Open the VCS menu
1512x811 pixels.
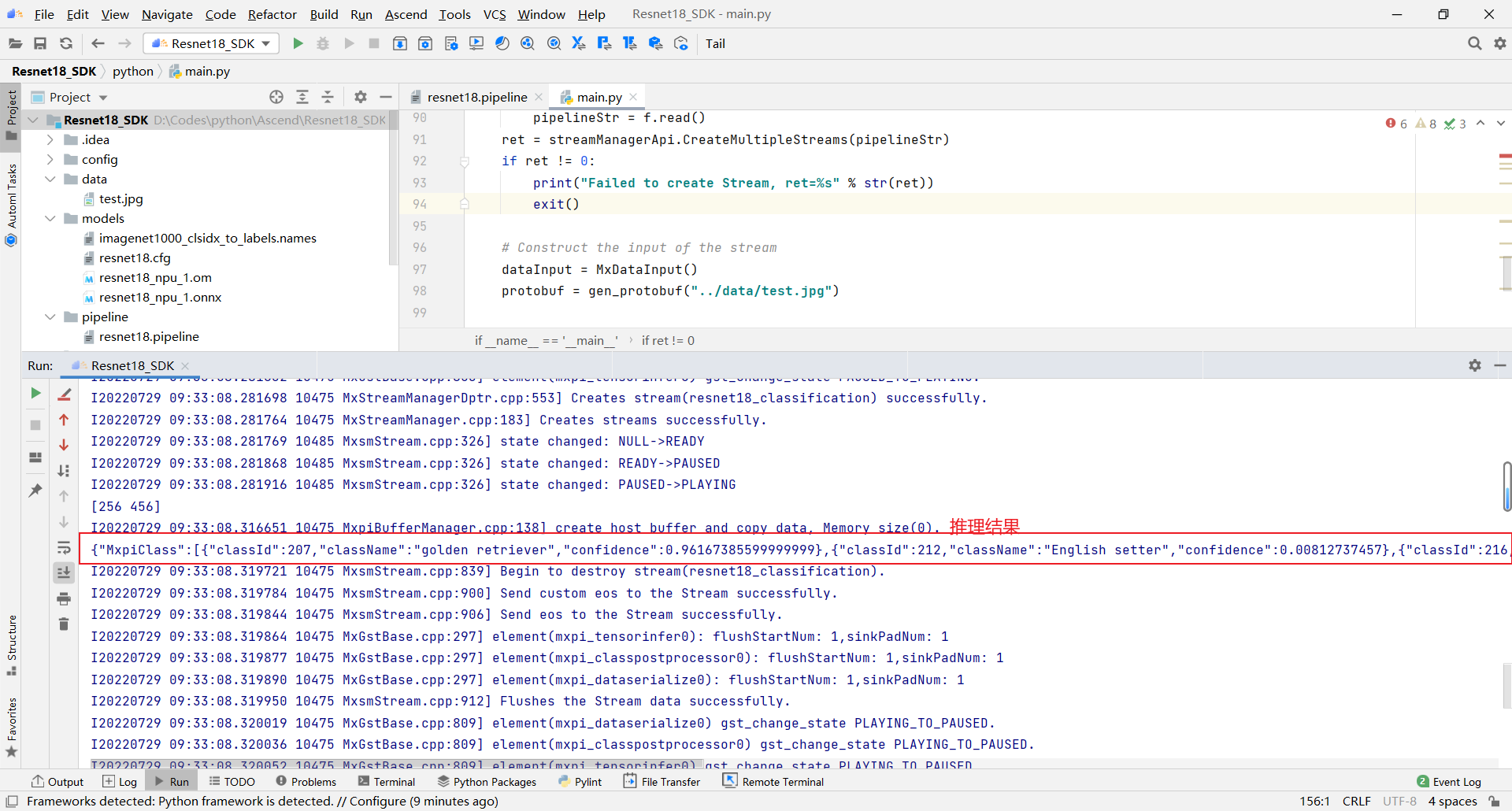[495, 14]
